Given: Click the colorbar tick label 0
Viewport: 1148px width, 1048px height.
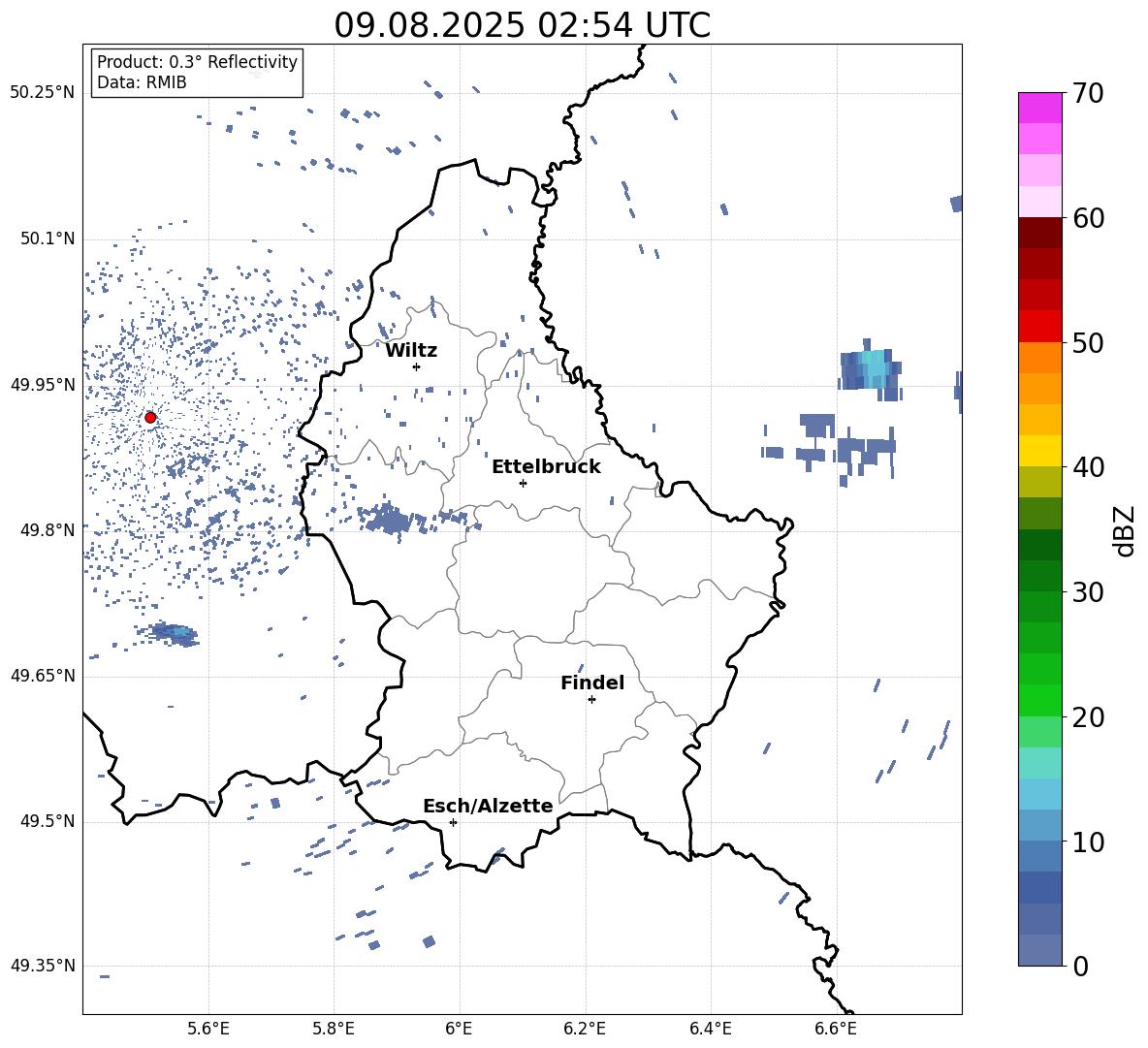Looking at the screenshot, I should (x=1080, y=966).
